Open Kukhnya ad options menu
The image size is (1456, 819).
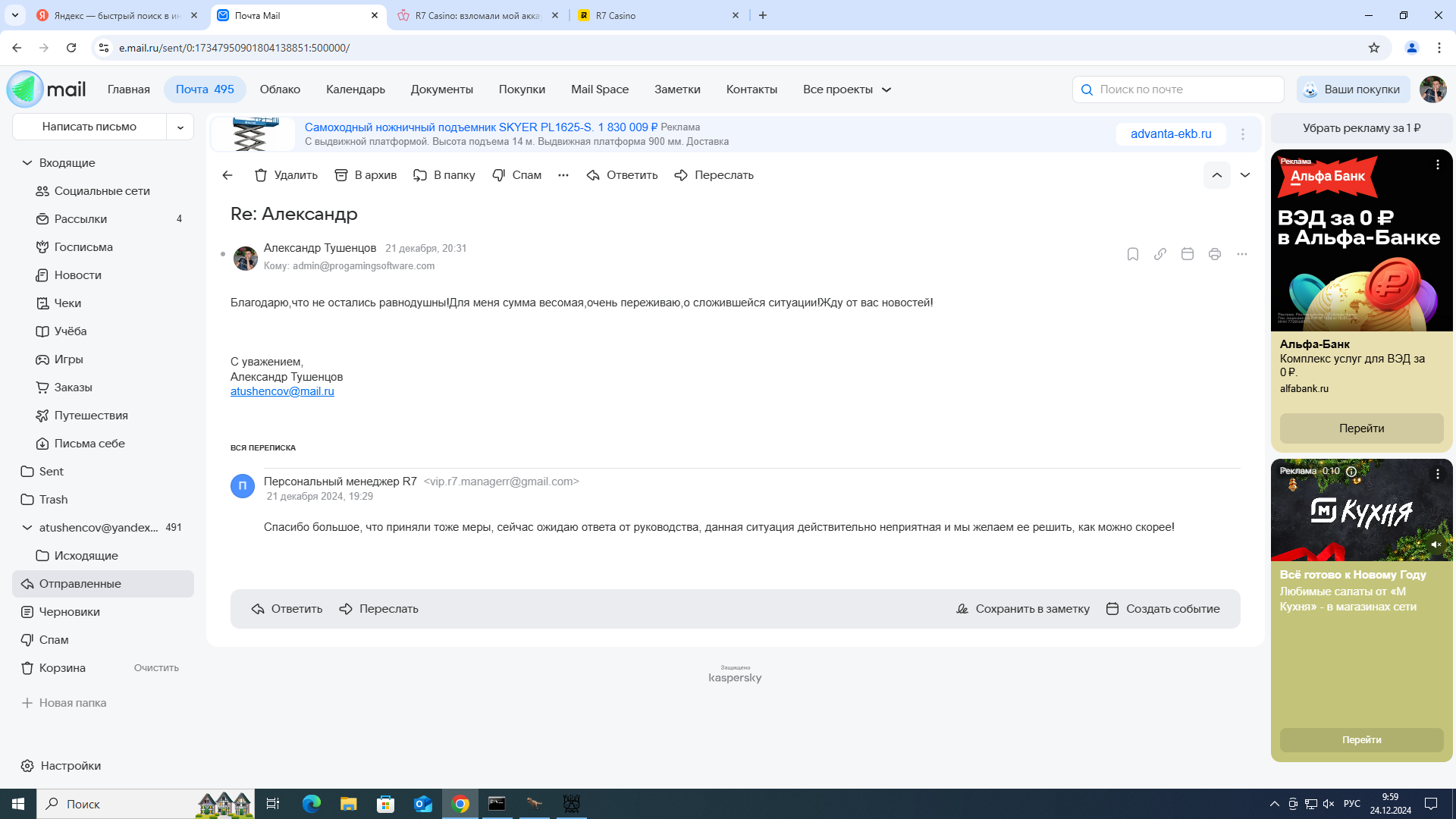tap(1438, 474)
